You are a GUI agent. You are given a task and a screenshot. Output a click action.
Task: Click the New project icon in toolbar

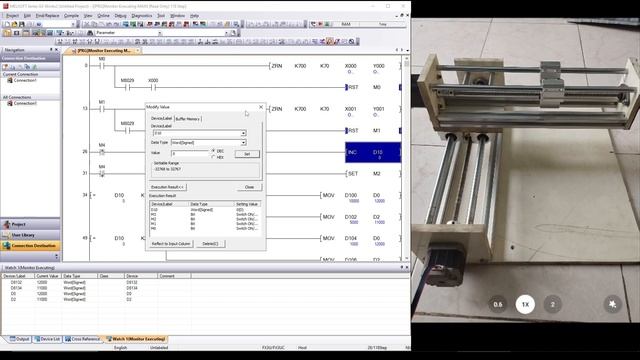(x=7, y=24)
